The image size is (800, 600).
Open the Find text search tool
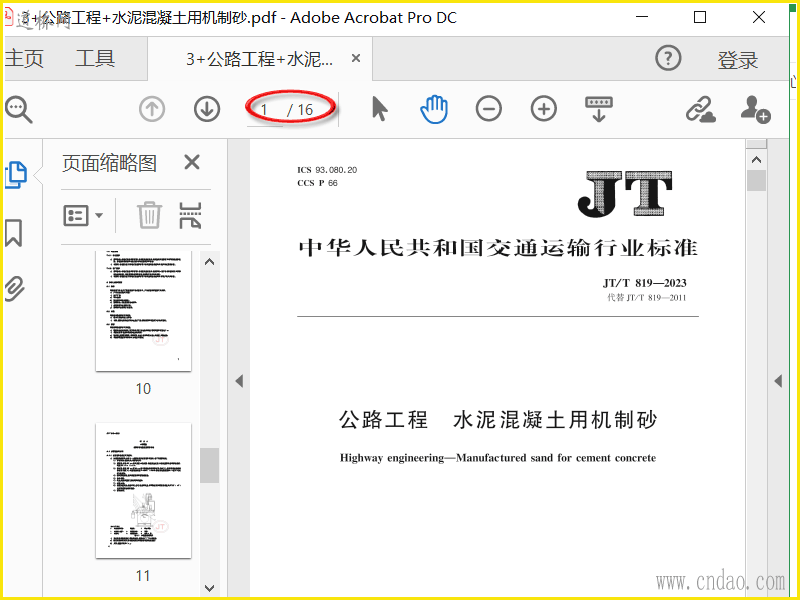(x=19, y=110)
